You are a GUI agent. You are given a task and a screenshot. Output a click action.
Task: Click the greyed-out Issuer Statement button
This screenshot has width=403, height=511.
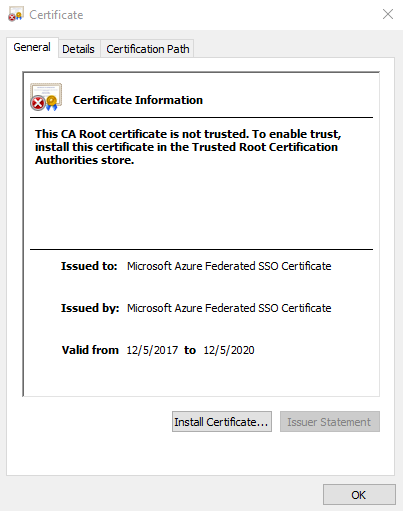click(x=329, y=422)
